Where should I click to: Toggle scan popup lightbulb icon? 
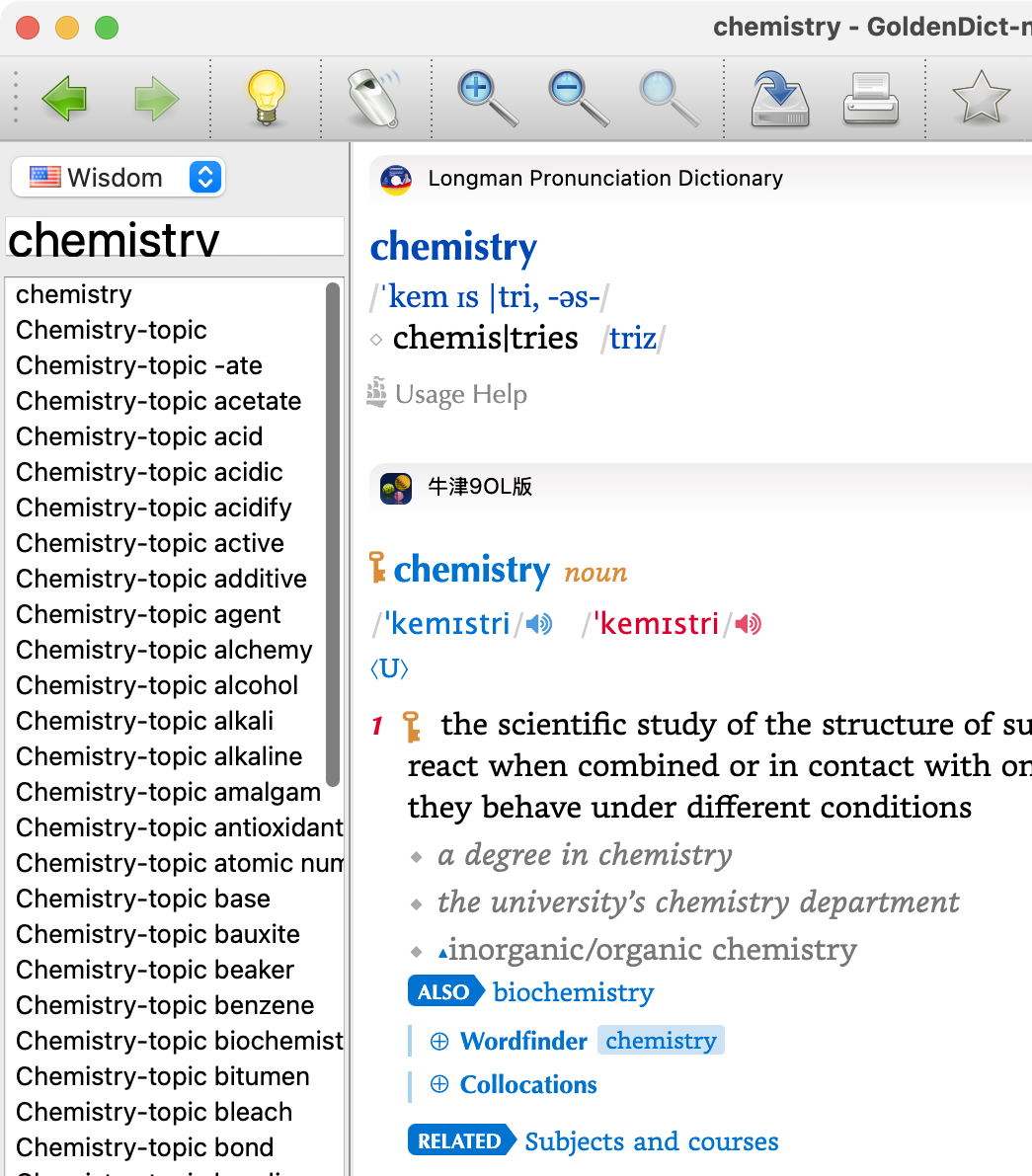[x=267, y=99]
